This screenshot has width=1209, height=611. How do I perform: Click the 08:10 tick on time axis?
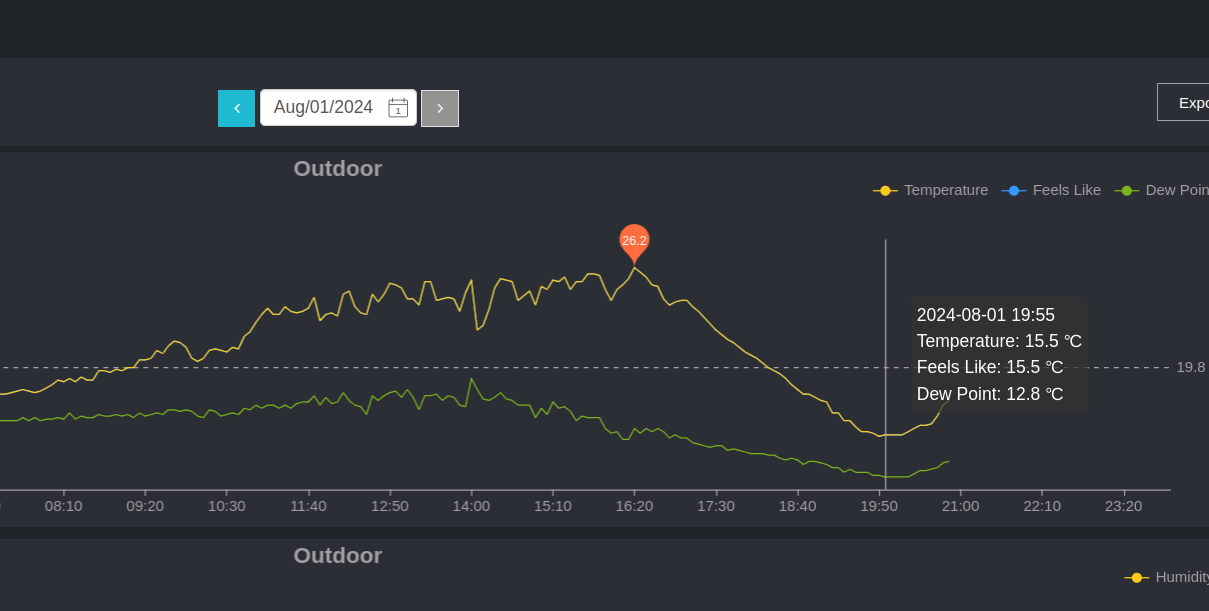coord(64,506)
